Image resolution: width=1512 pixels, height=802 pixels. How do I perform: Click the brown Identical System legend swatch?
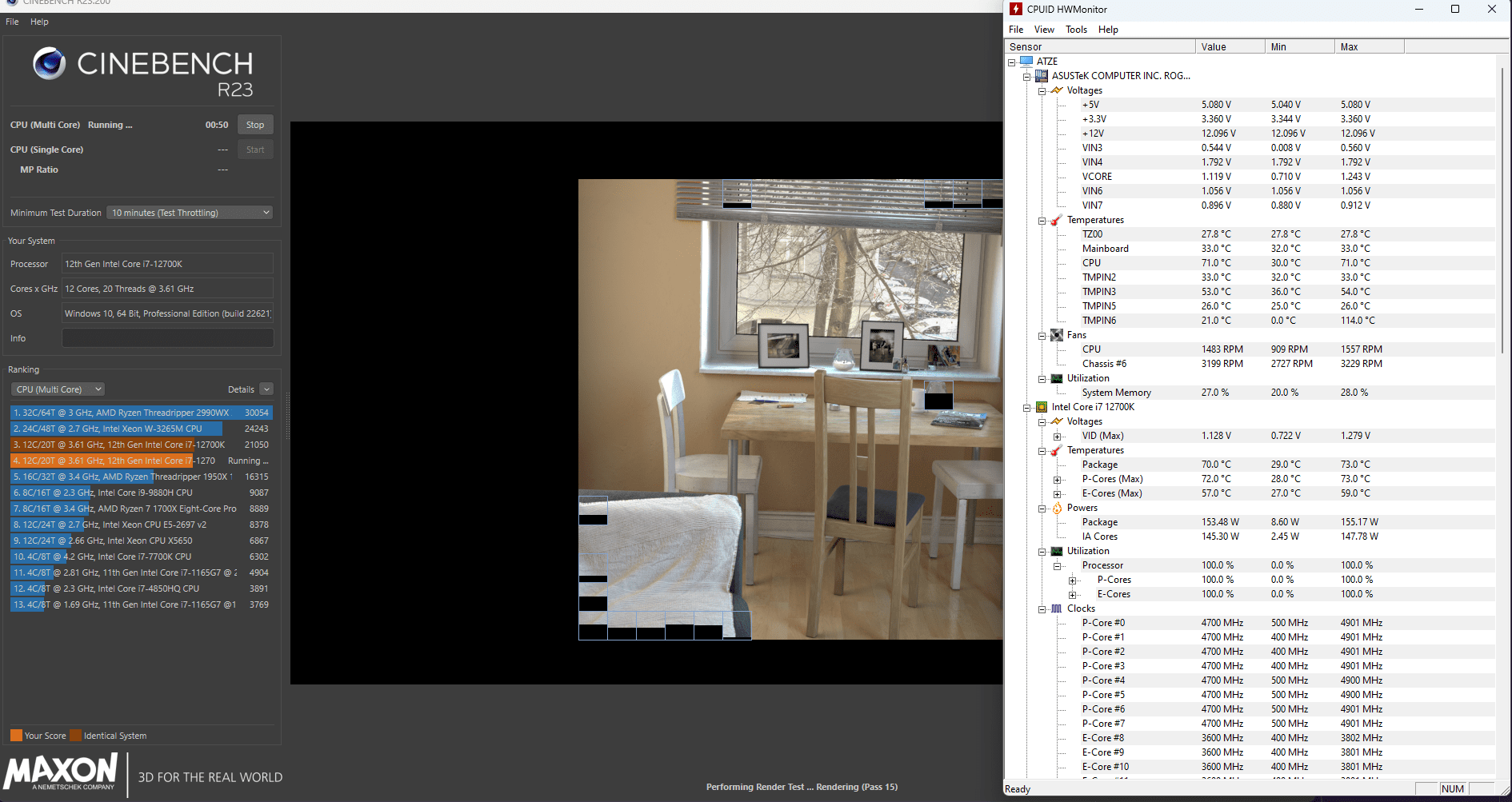[75, 736]
